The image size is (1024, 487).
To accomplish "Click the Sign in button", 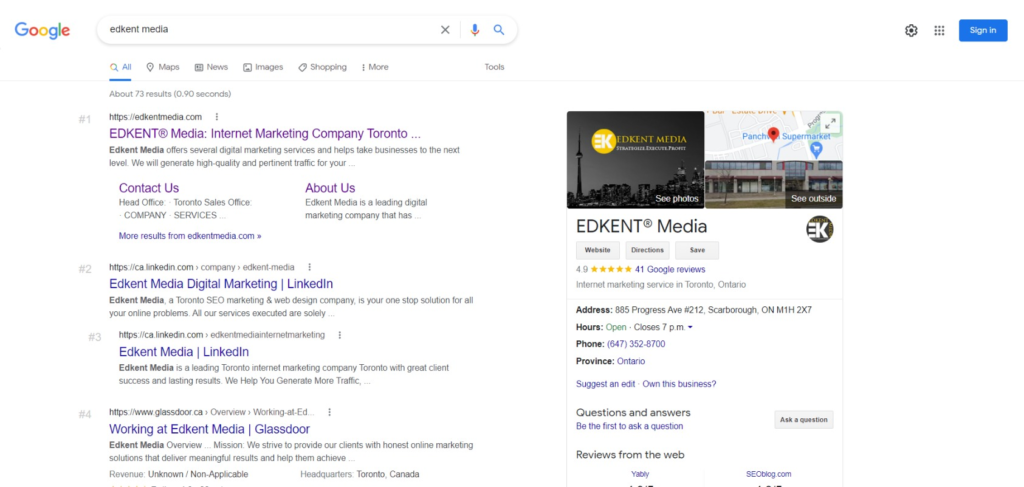I will click(x=983, y=30).
